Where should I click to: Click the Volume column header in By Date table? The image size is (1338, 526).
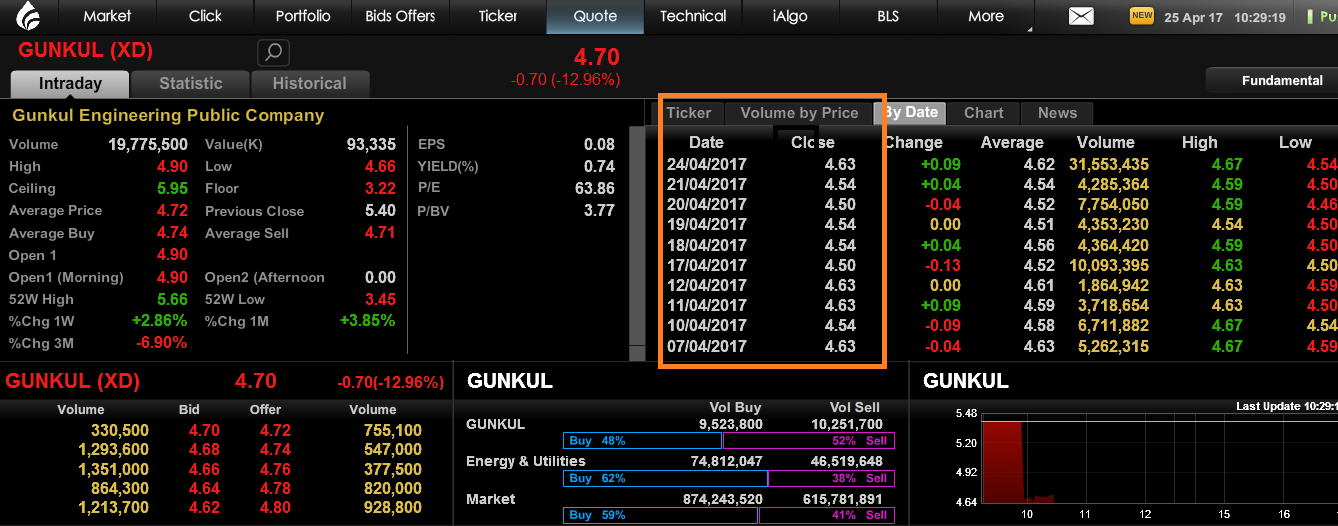pos(1105,142)
